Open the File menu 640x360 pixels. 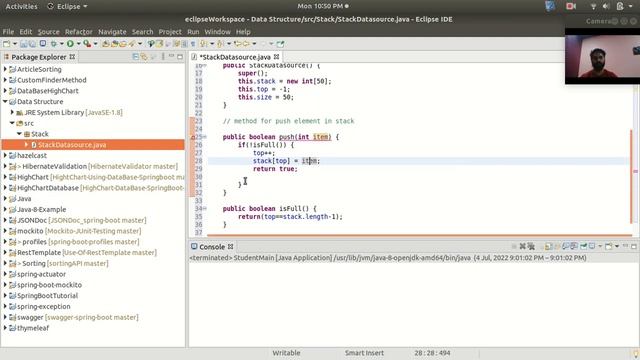pyautogui.click(x=8, y=31)
